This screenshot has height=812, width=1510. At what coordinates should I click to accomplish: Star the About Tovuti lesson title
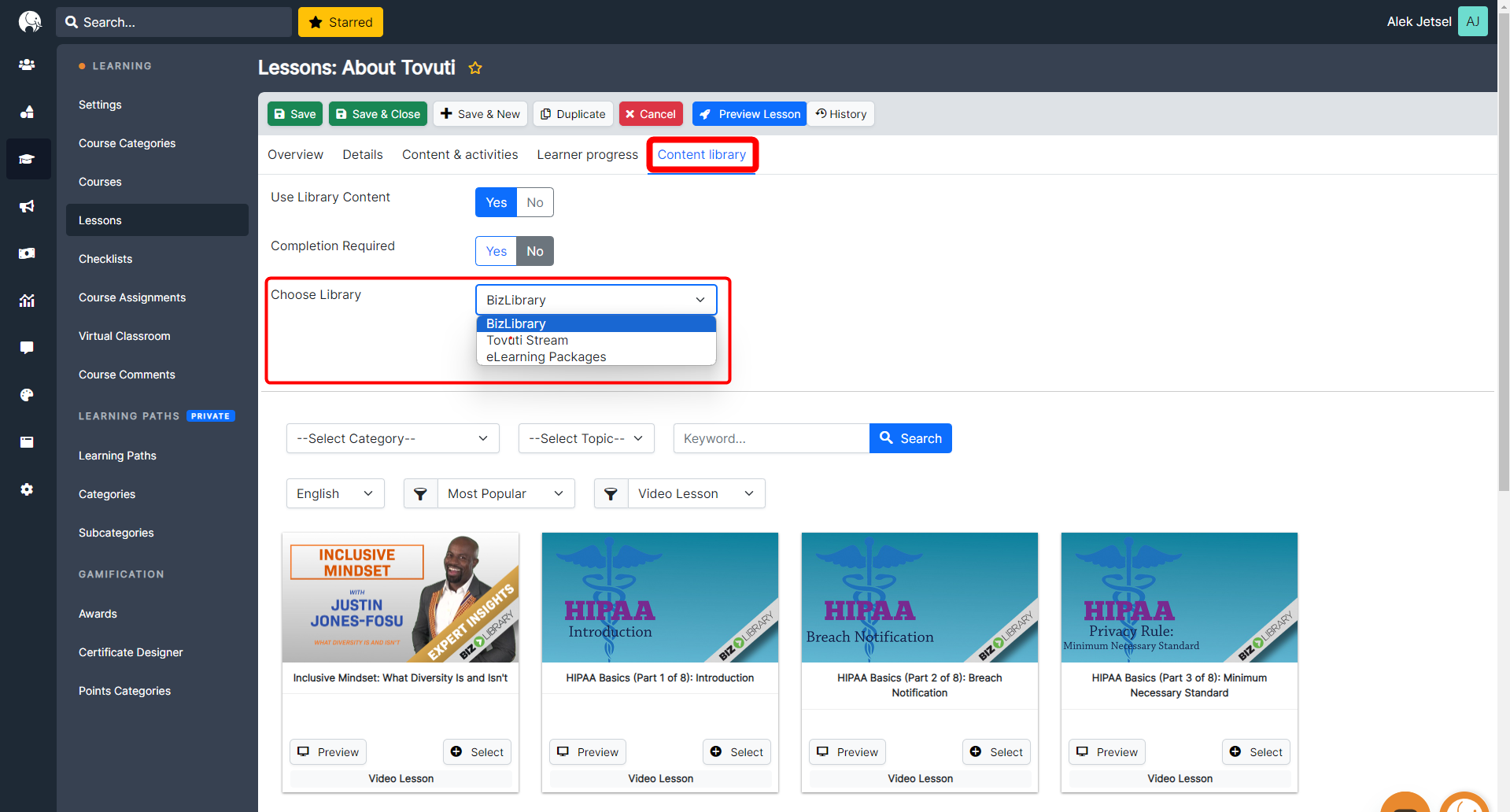[475, 68]
